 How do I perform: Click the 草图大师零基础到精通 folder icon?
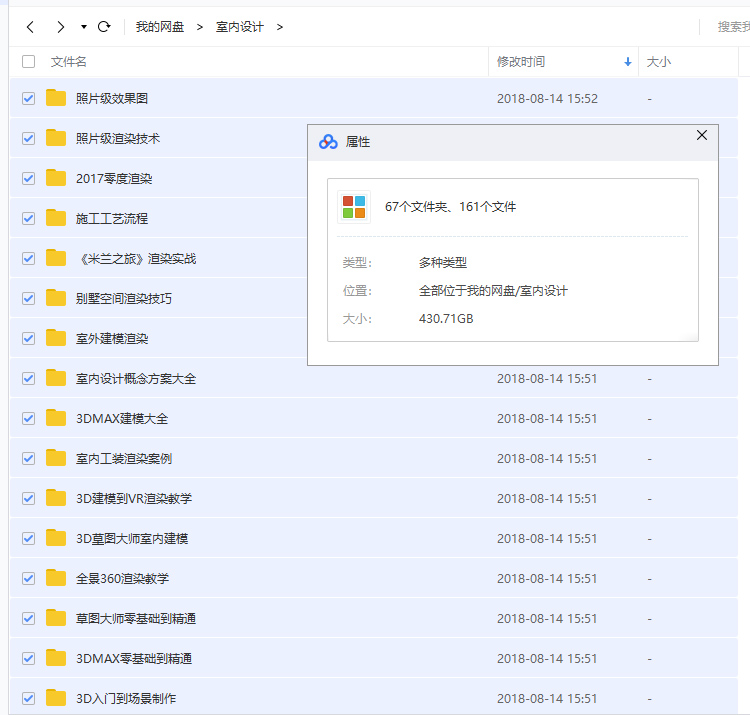pyautogui.click(x=56, y=618)
